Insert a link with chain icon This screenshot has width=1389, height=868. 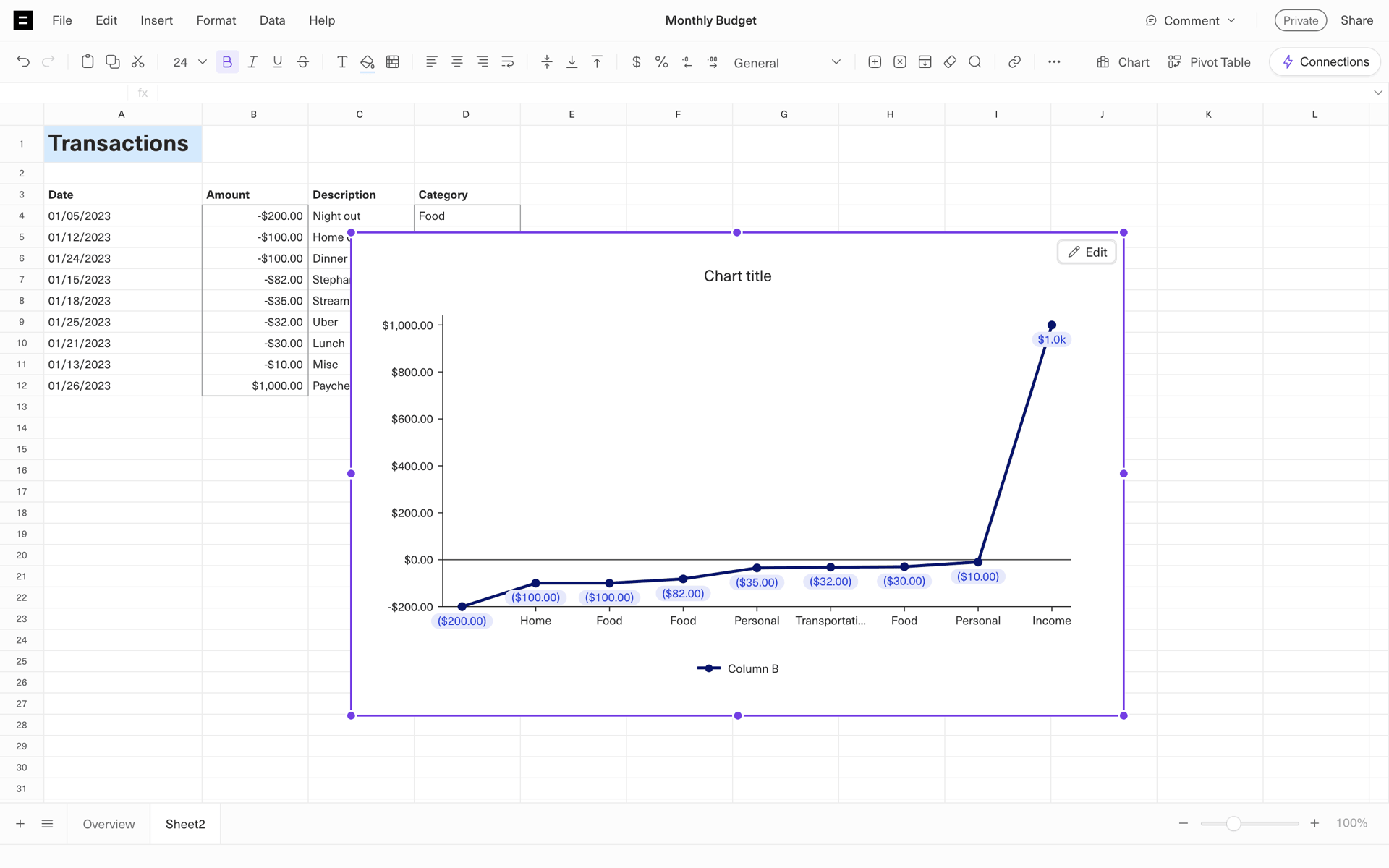(x=1015, y=62)
